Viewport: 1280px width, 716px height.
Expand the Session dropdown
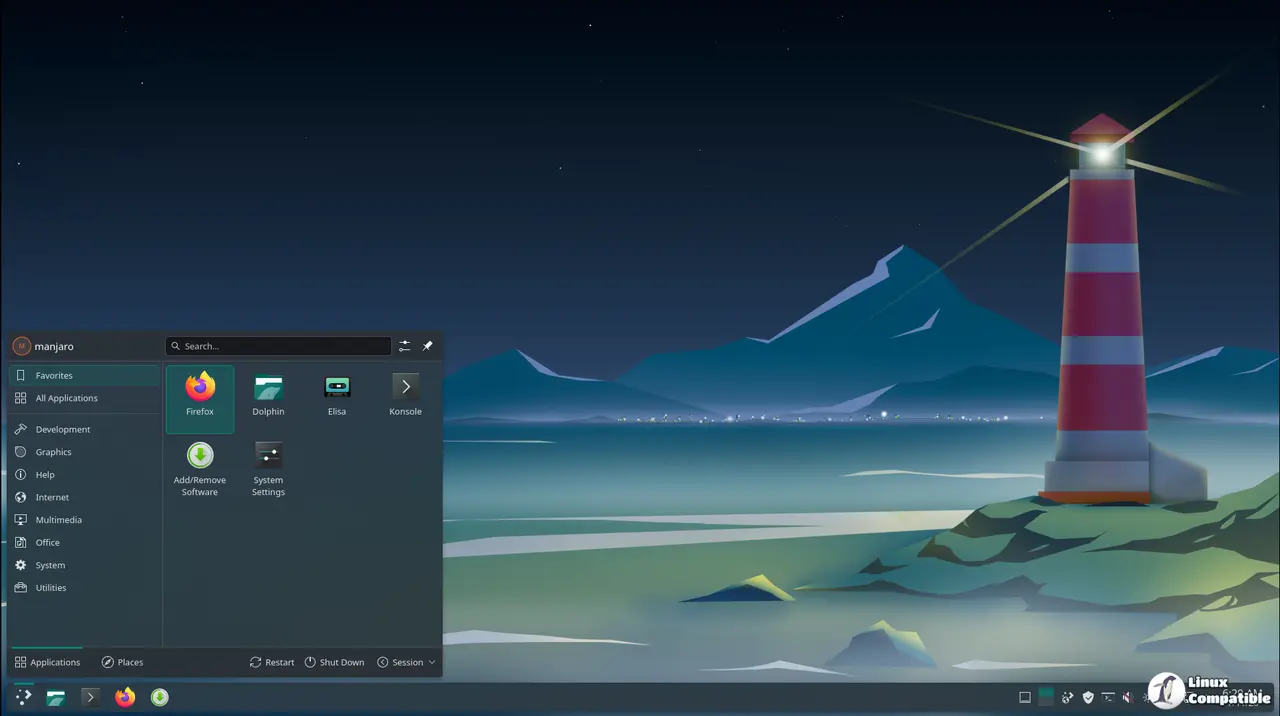click(406, 662)
